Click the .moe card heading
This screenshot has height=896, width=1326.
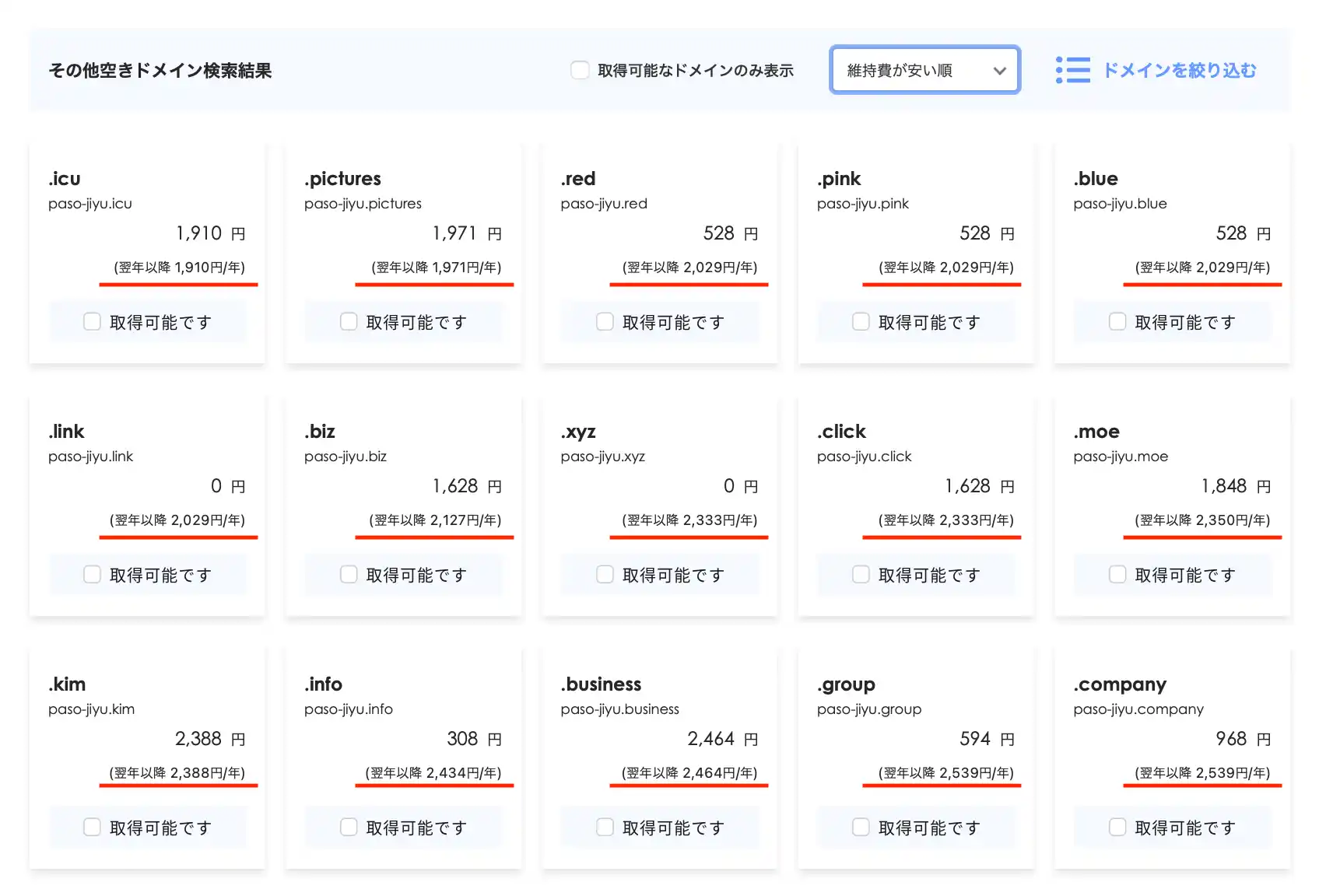click(x=1096, y=432)
